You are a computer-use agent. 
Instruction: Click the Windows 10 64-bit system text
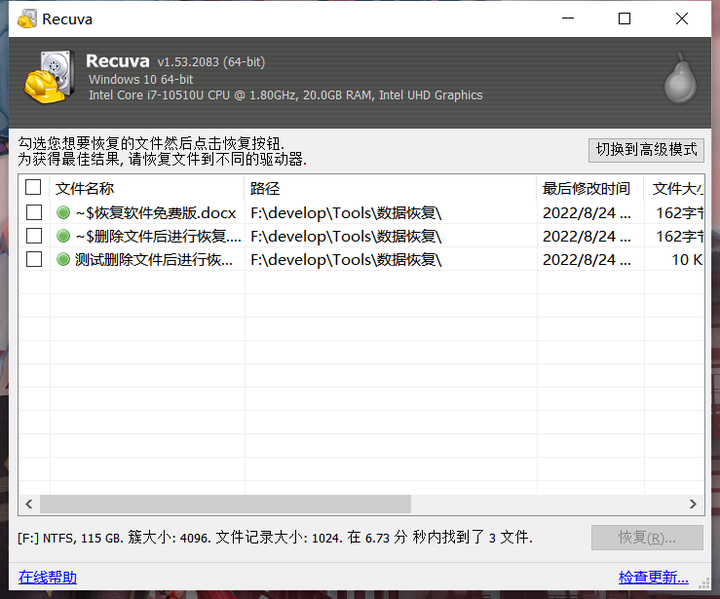141,79
